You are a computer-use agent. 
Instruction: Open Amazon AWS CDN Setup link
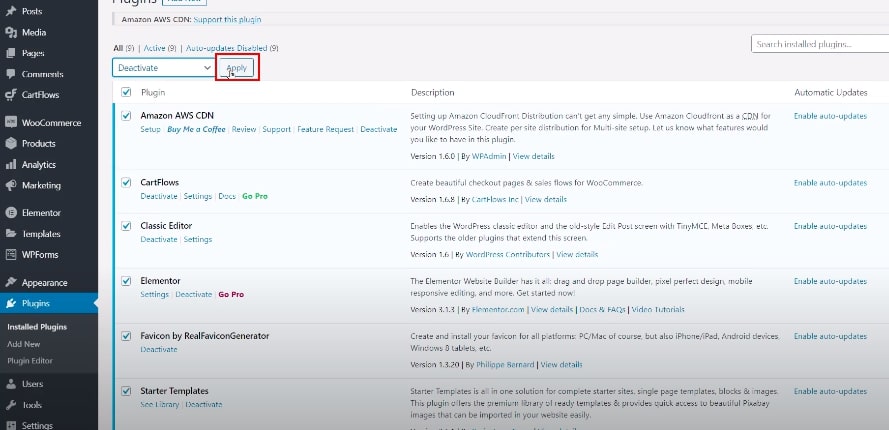click(150, 129)
